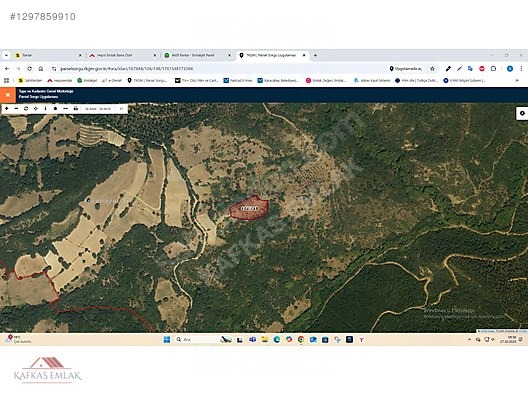Open the TKGM Parsel Sorgu bookmark

tap(147, 80)
